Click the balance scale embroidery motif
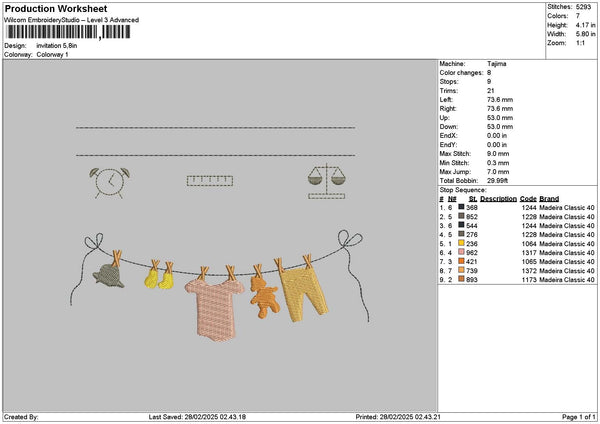600x424 pixels. 326,181
